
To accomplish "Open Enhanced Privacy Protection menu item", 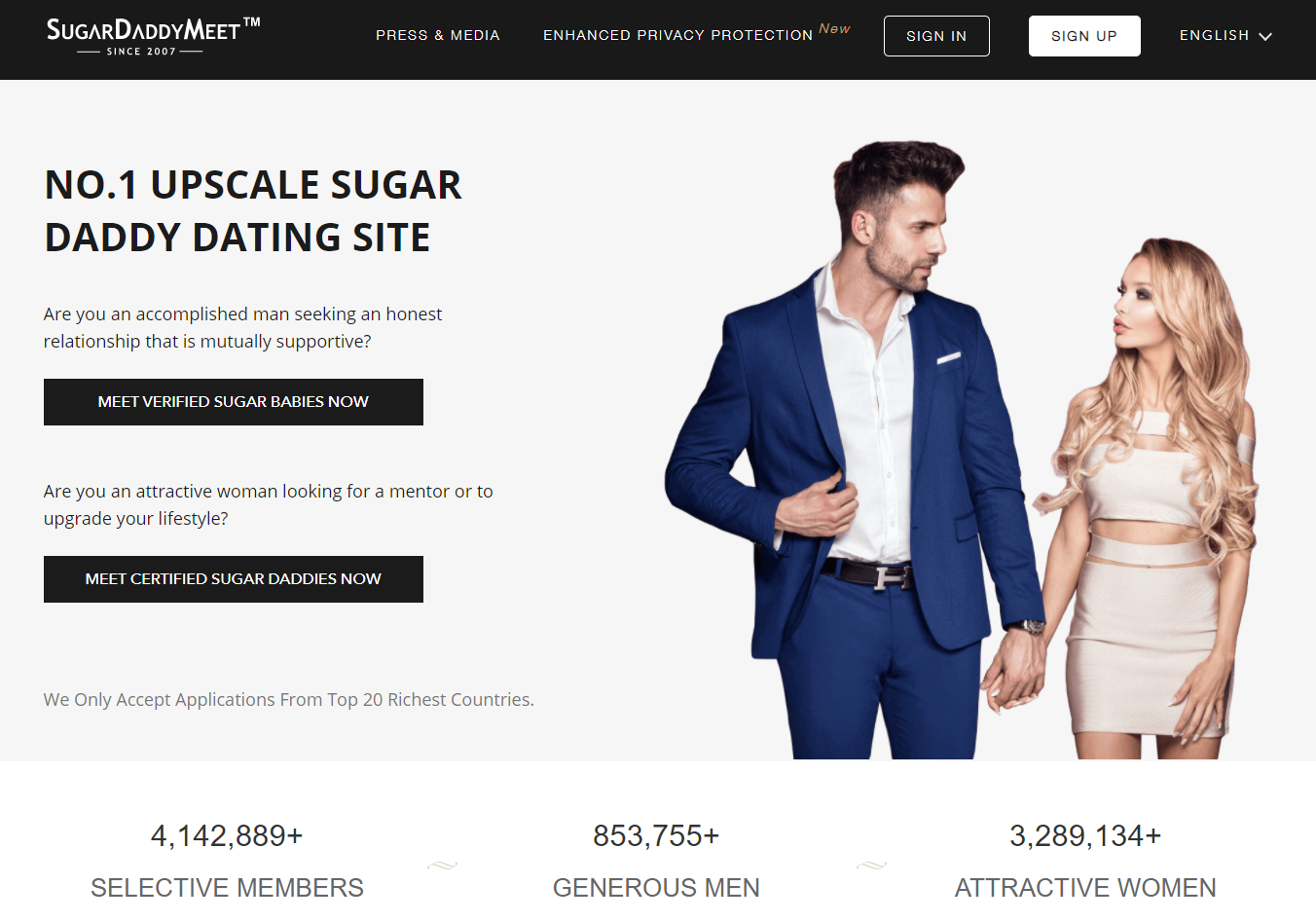I will (x=677, y=35).
